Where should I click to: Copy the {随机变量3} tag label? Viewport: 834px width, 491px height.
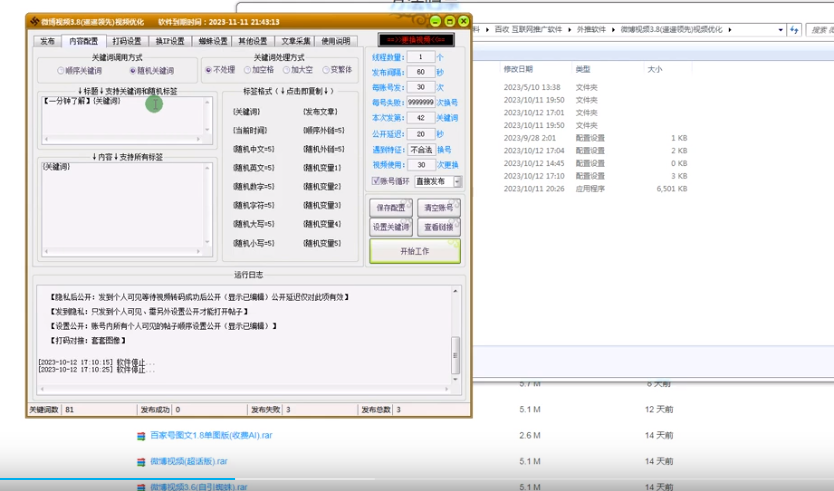(322, 205)
